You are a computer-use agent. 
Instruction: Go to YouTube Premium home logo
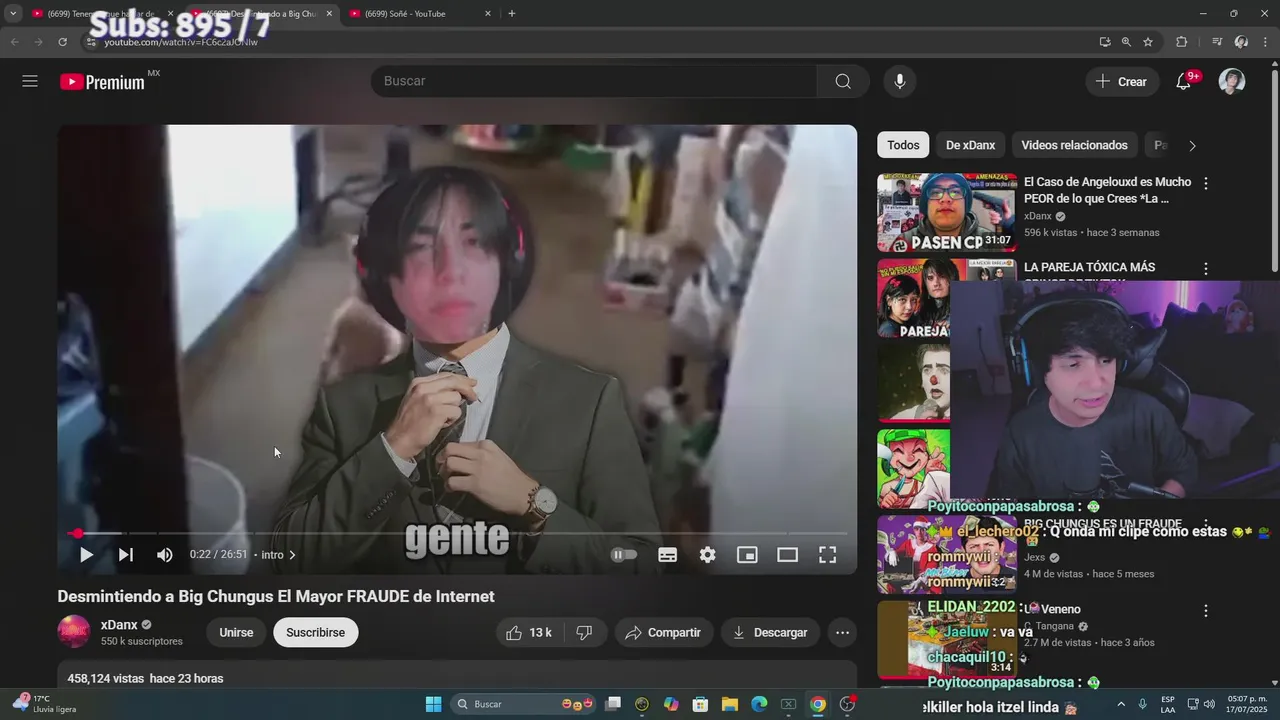click(x=103, y=82)
